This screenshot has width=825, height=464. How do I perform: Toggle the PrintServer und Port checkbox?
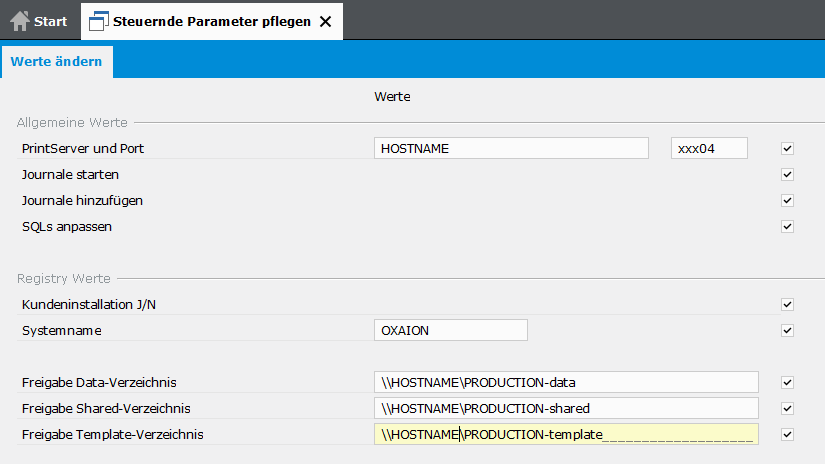(788, 149)
